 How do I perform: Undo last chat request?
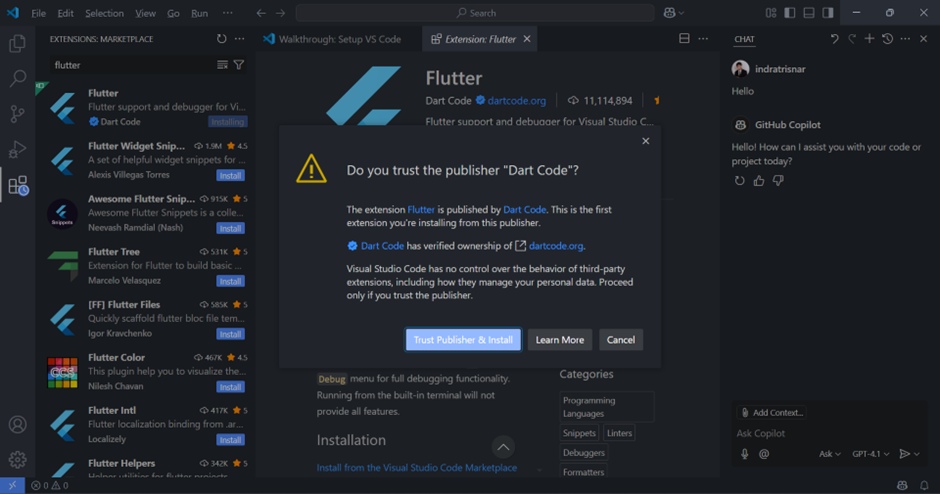tap(834, 38)
